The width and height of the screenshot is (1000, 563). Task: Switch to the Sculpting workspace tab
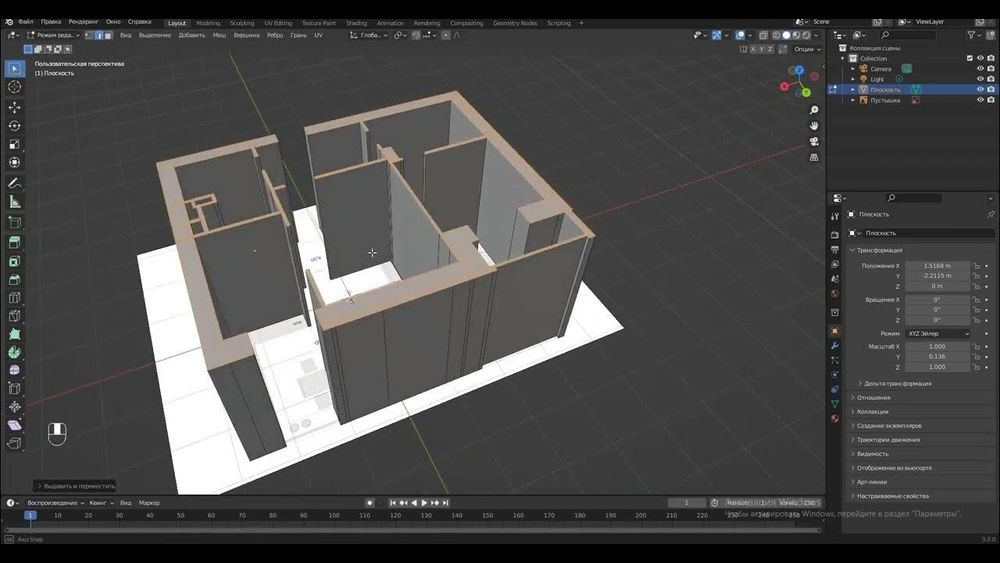coord(242,23)
